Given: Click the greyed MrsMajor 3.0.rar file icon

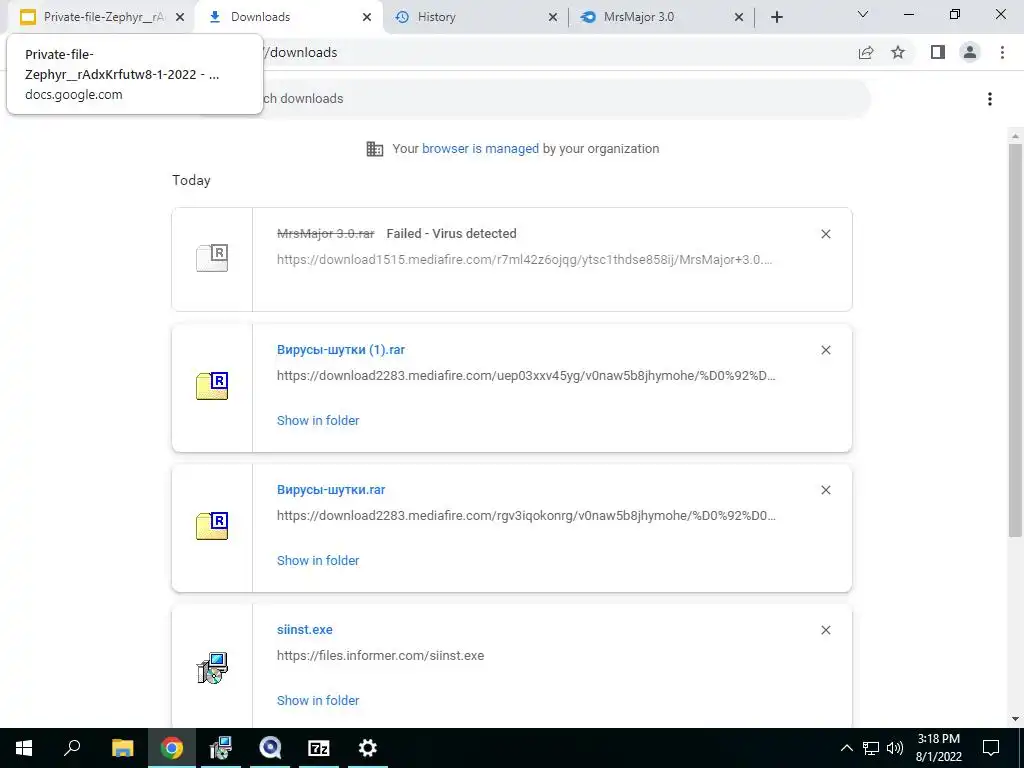Looking at the screenshot, I should click(x=212, y=258).
